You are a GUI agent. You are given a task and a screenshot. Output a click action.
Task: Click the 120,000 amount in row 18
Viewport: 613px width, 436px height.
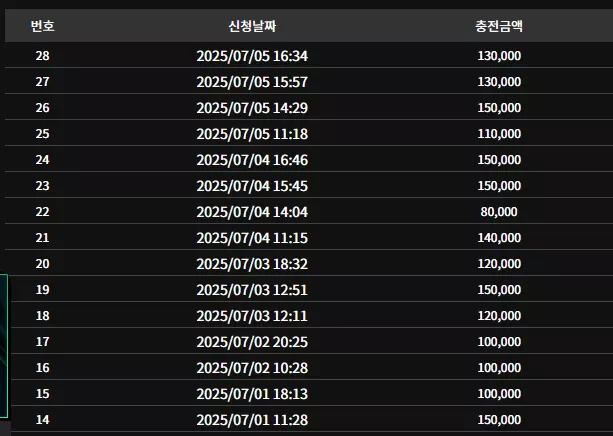click(499, 316)
